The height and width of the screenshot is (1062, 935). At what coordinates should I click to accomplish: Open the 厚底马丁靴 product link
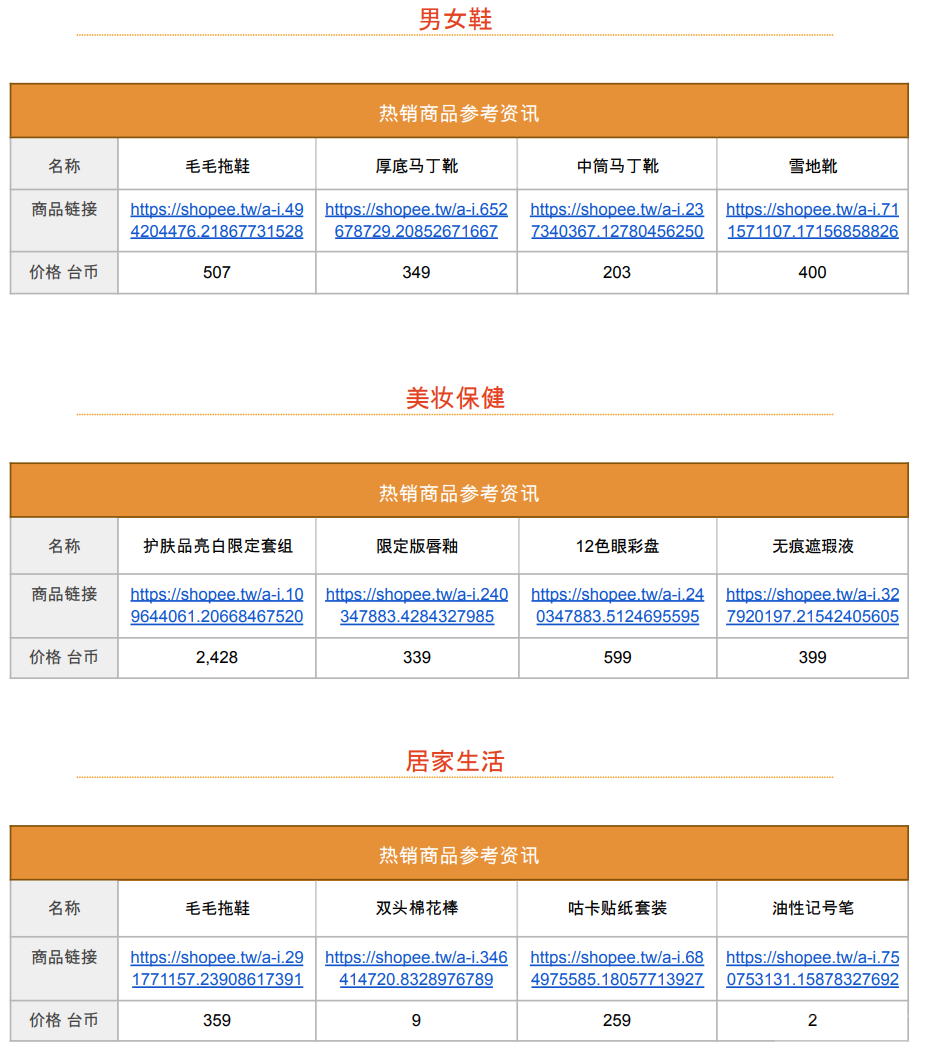point(415,220)
